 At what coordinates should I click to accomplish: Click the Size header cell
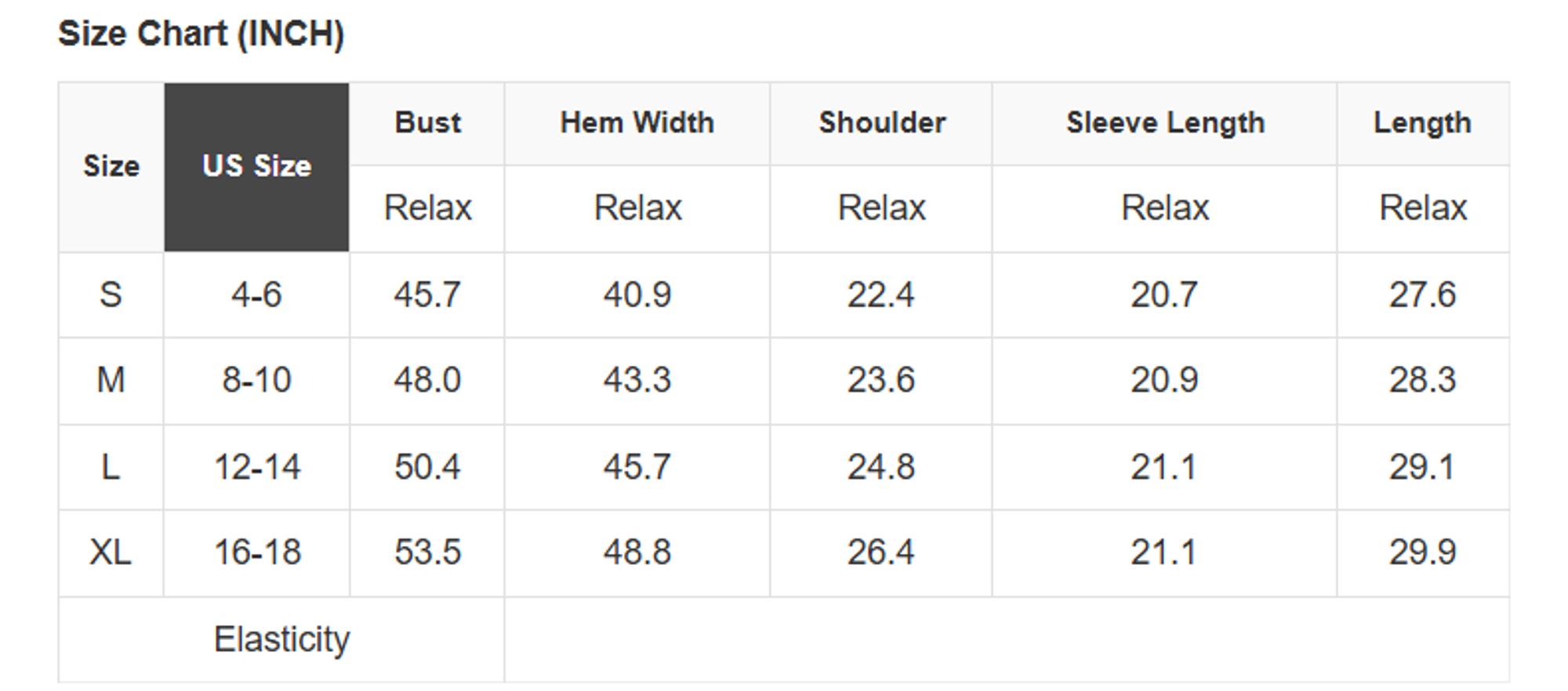coord(111,166)
